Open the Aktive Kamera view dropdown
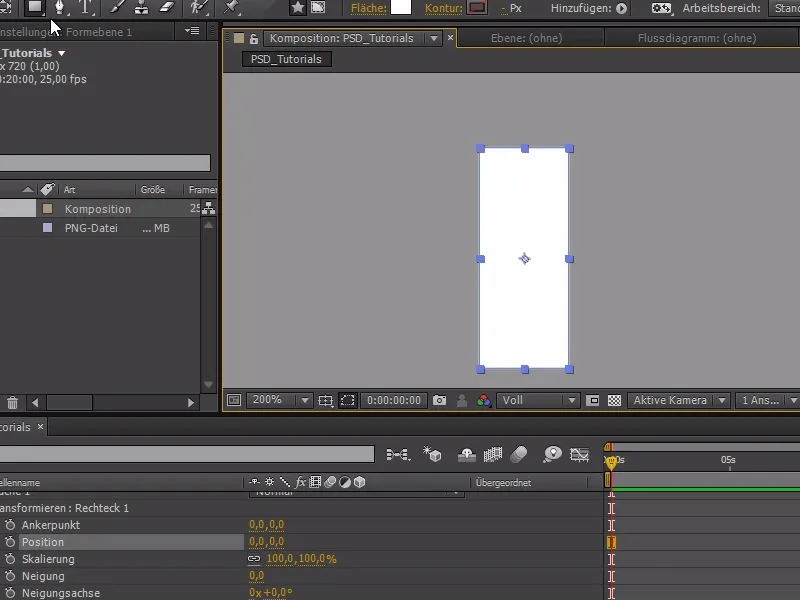The width and height of the screenshot is (800, 600). click(x=679, y=400)
